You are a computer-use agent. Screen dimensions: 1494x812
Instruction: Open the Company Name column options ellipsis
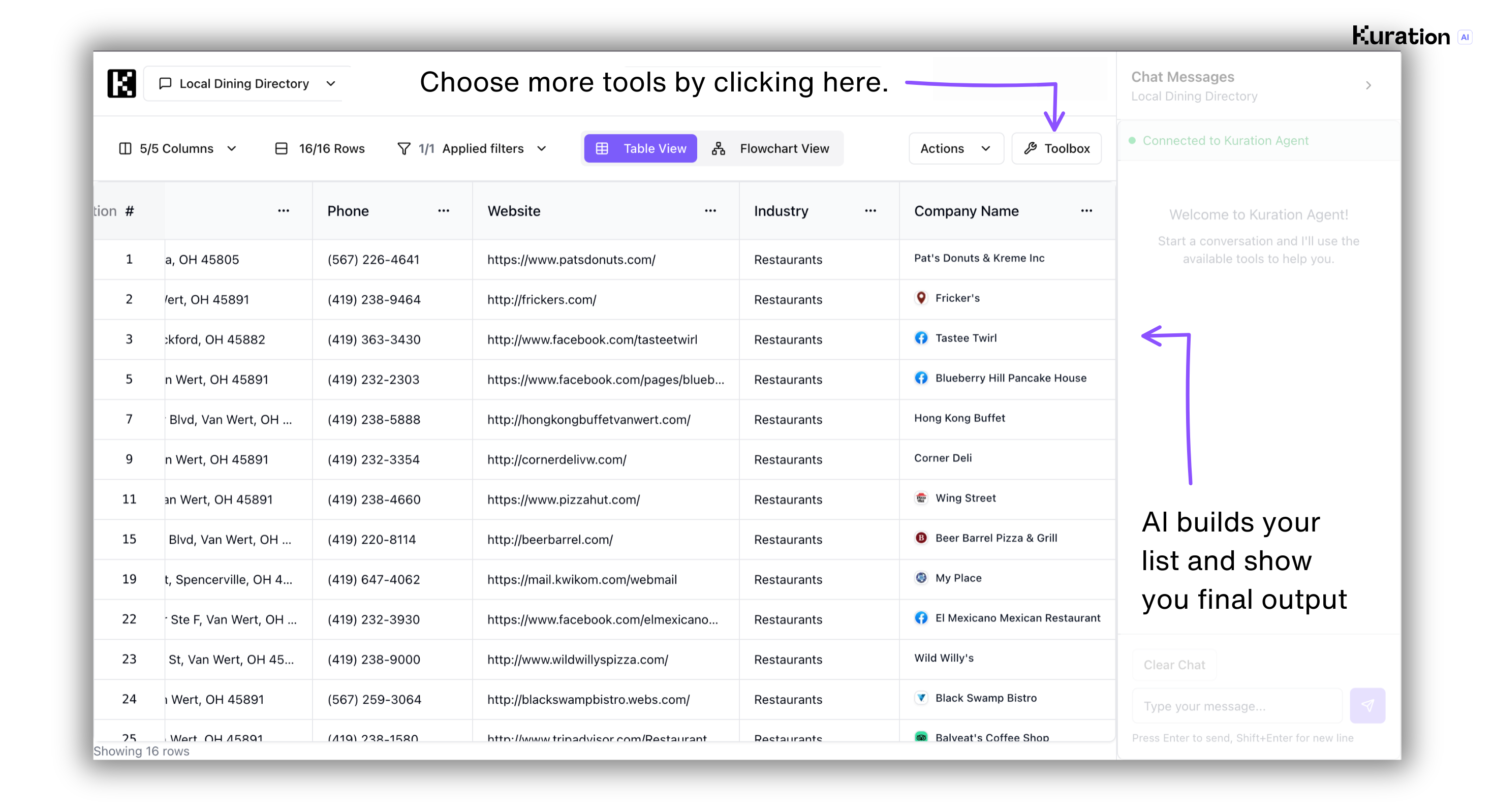(x=1086, y=210)
